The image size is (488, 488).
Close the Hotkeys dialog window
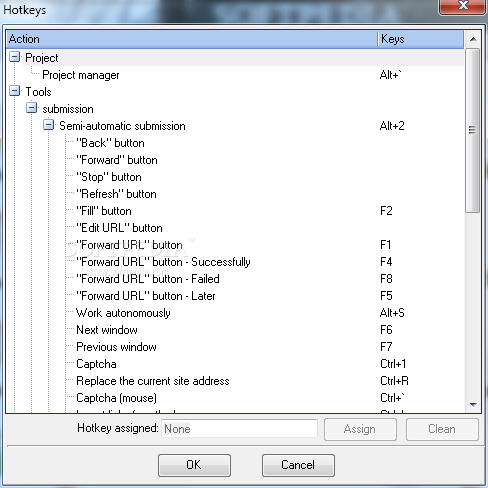[463, 6]
